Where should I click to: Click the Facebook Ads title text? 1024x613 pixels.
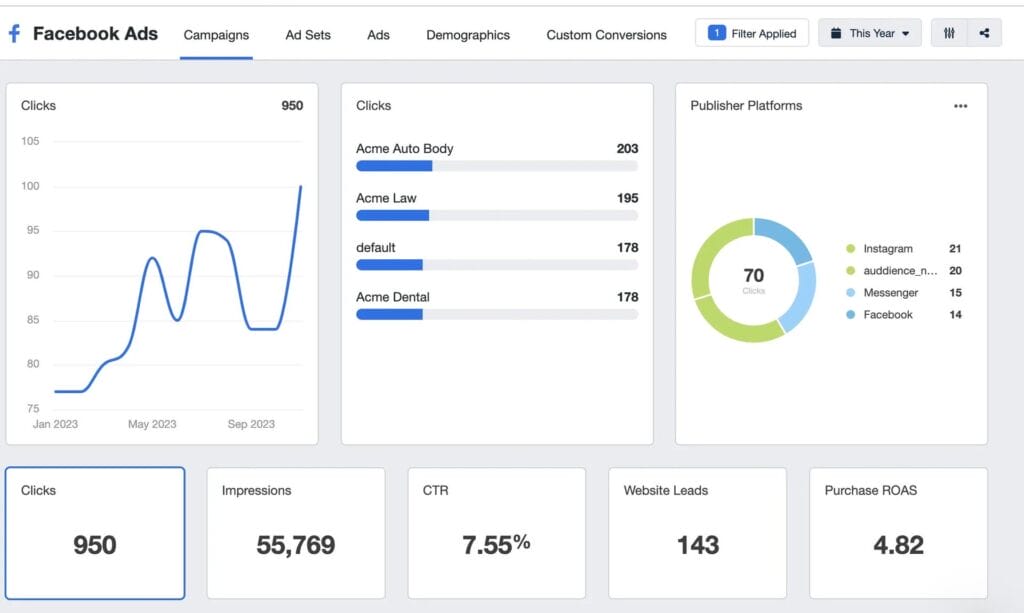coord(95,33)
